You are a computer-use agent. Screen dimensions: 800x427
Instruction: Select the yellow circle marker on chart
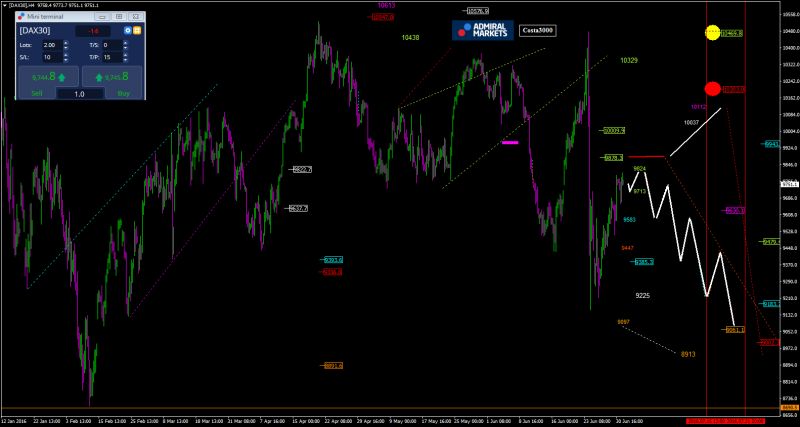coord(712,33)
